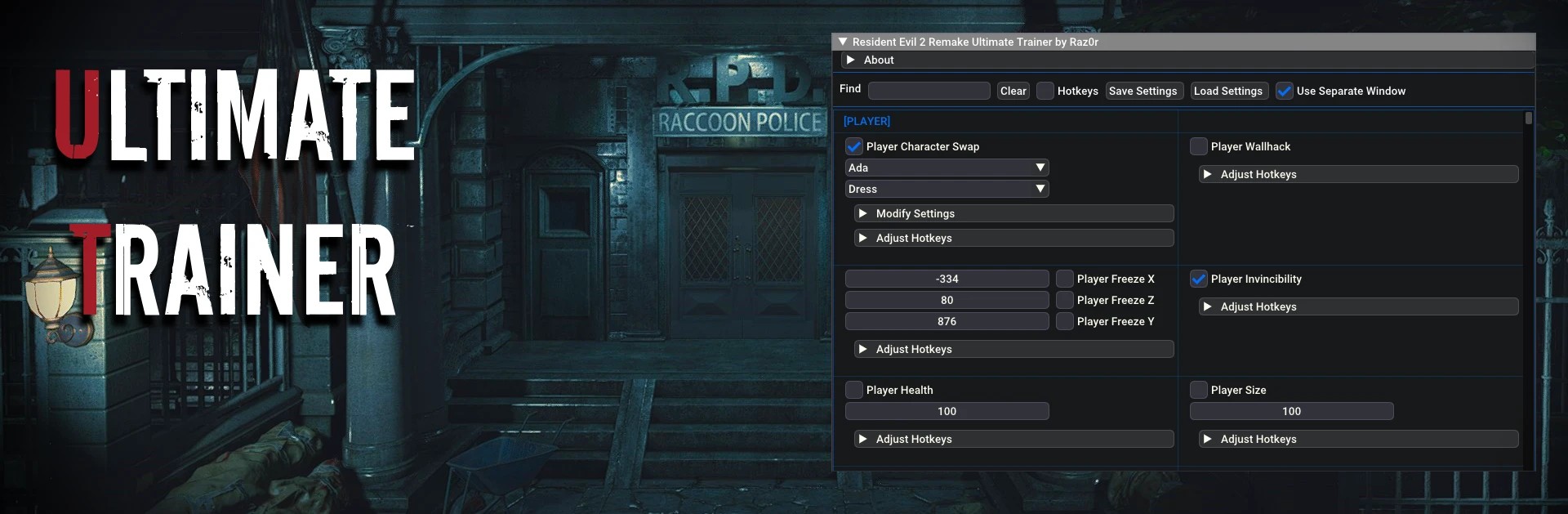Click the Clear button
Image resolution: width=1568 pixels, height=514 pixels.
click(x=1013, y=91)
